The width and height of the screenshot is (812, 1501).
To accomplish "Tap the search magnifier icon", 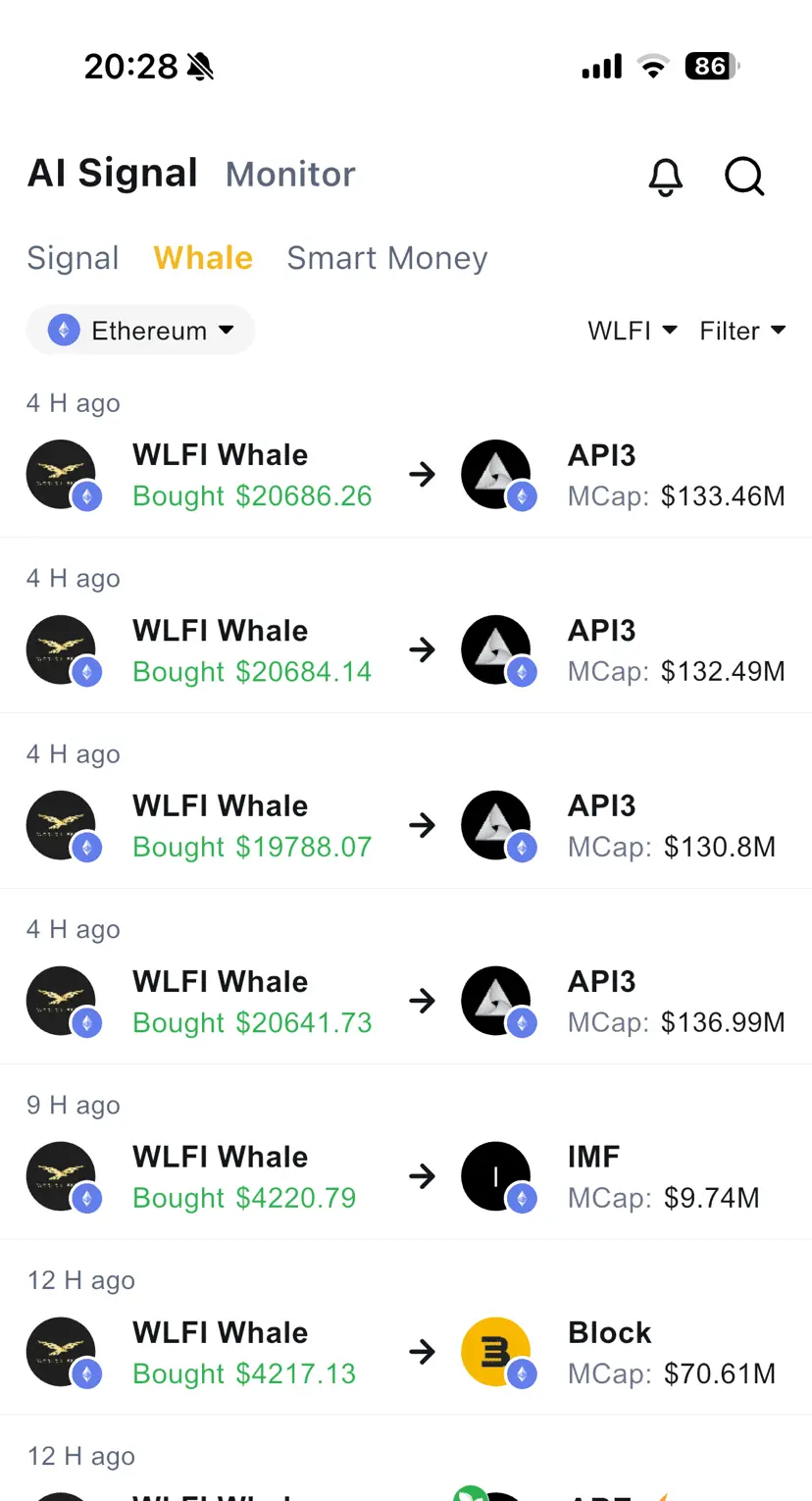I will point(744,177).
